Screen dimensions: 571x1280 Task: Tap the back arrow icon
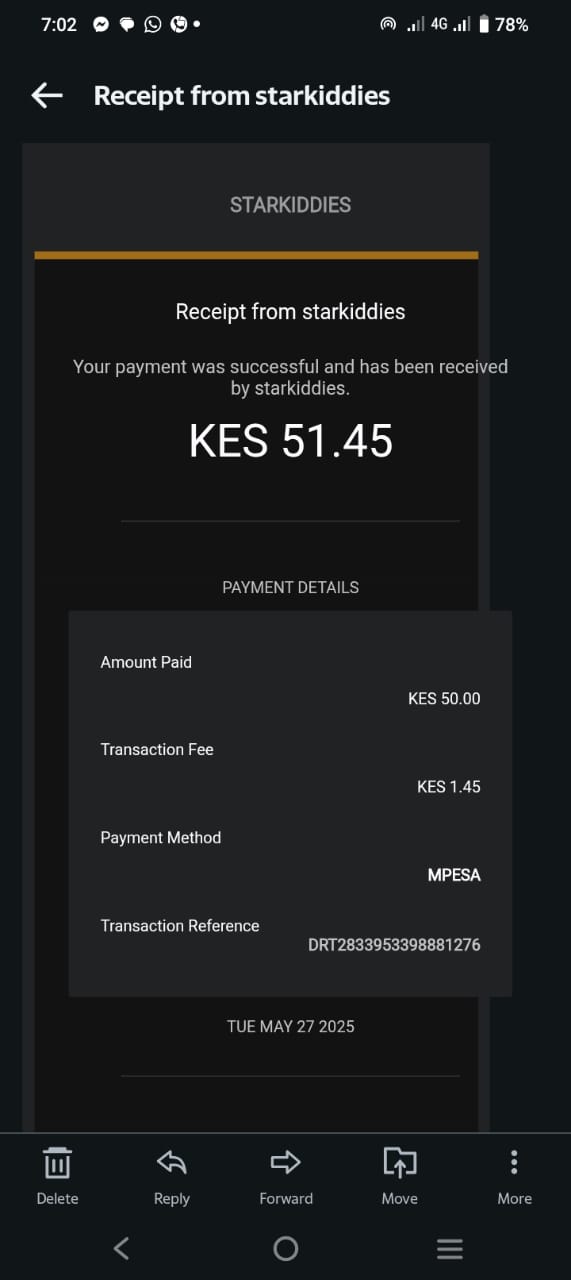pyautogui.click(x=47, y=95)
